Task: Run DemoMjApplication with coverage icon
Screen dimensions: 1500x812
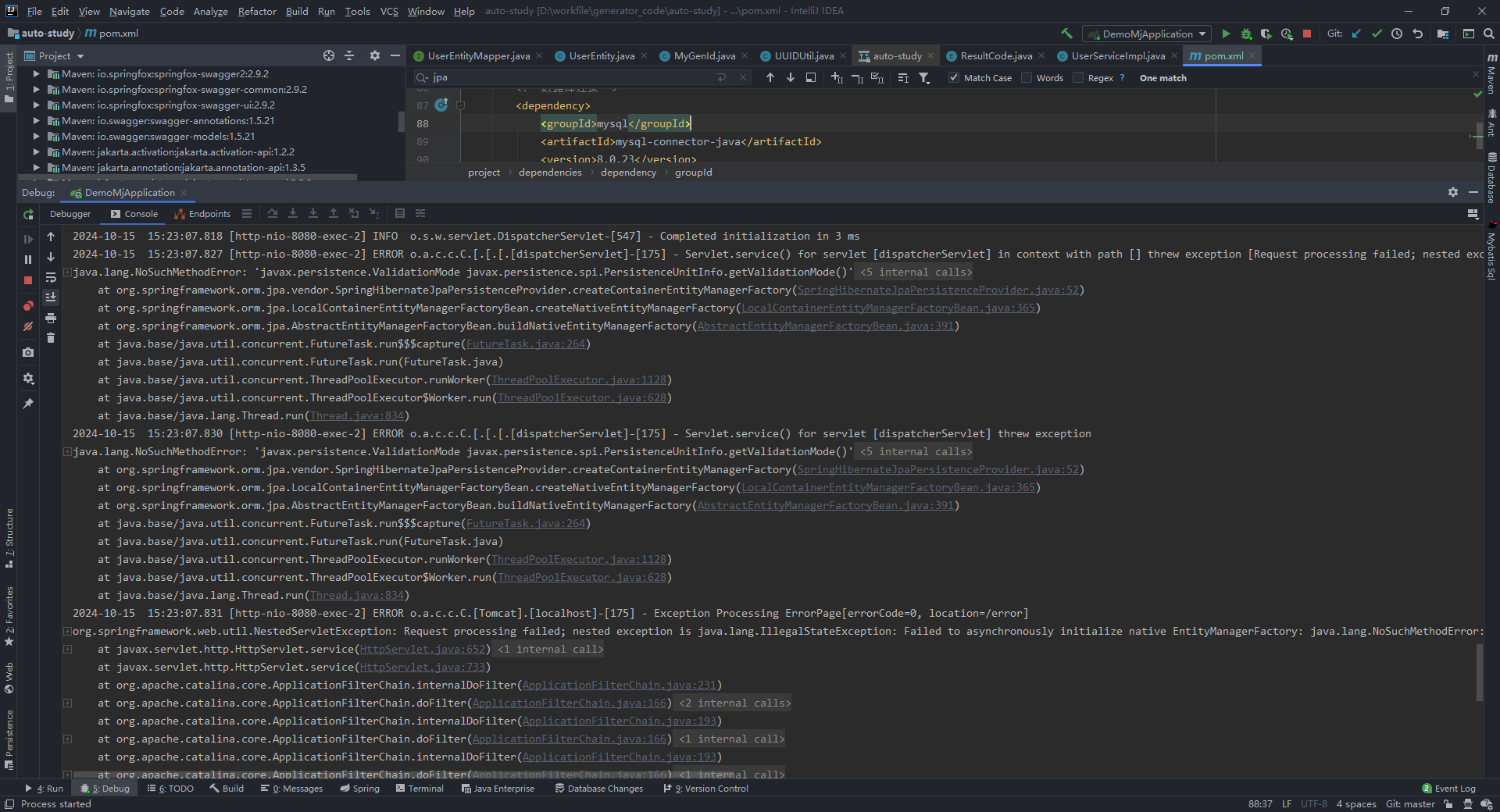Action: (1266, 34)
